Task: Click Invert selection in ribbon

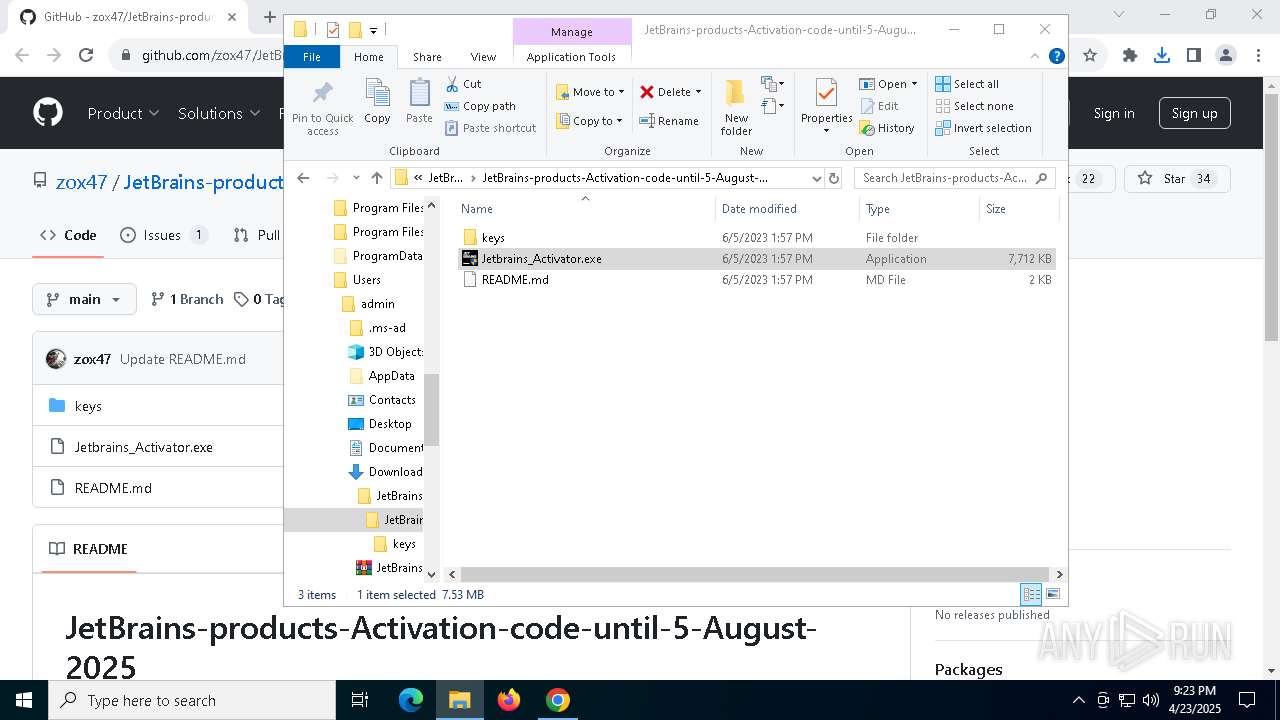Action: pos(983,128)
